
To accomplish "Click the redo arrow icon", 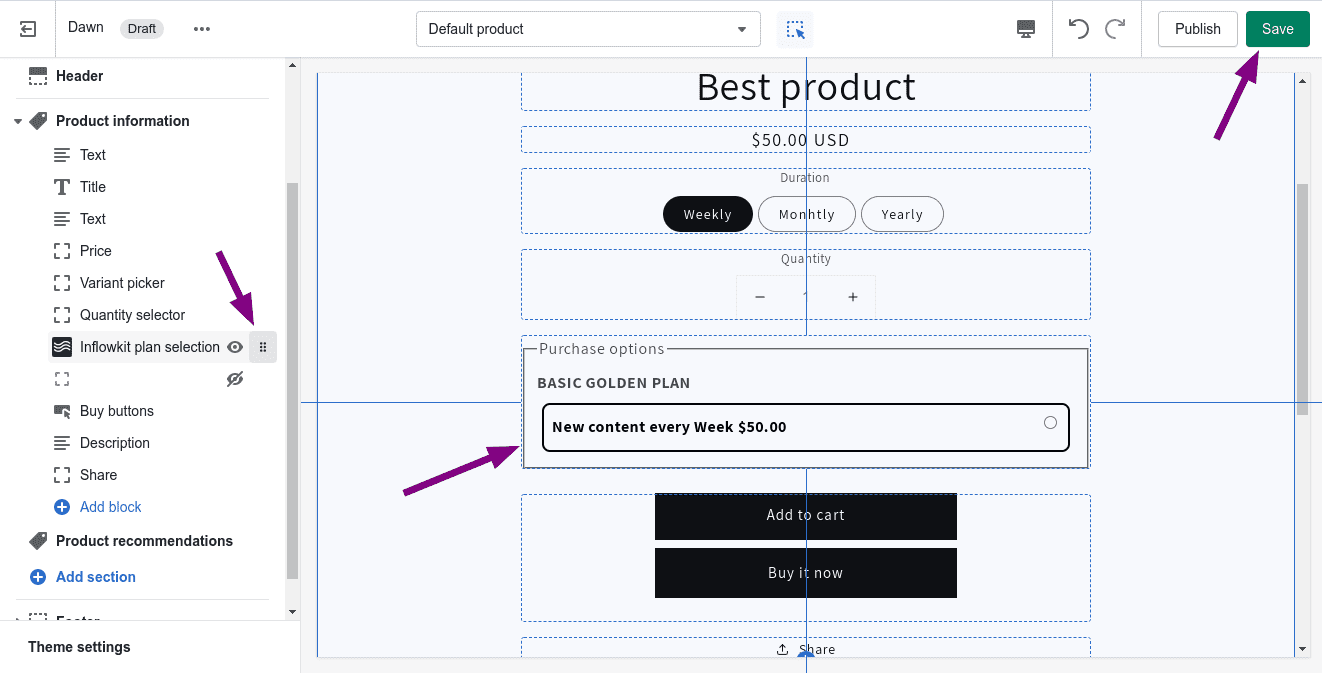I will click(x=1115, y=29).
